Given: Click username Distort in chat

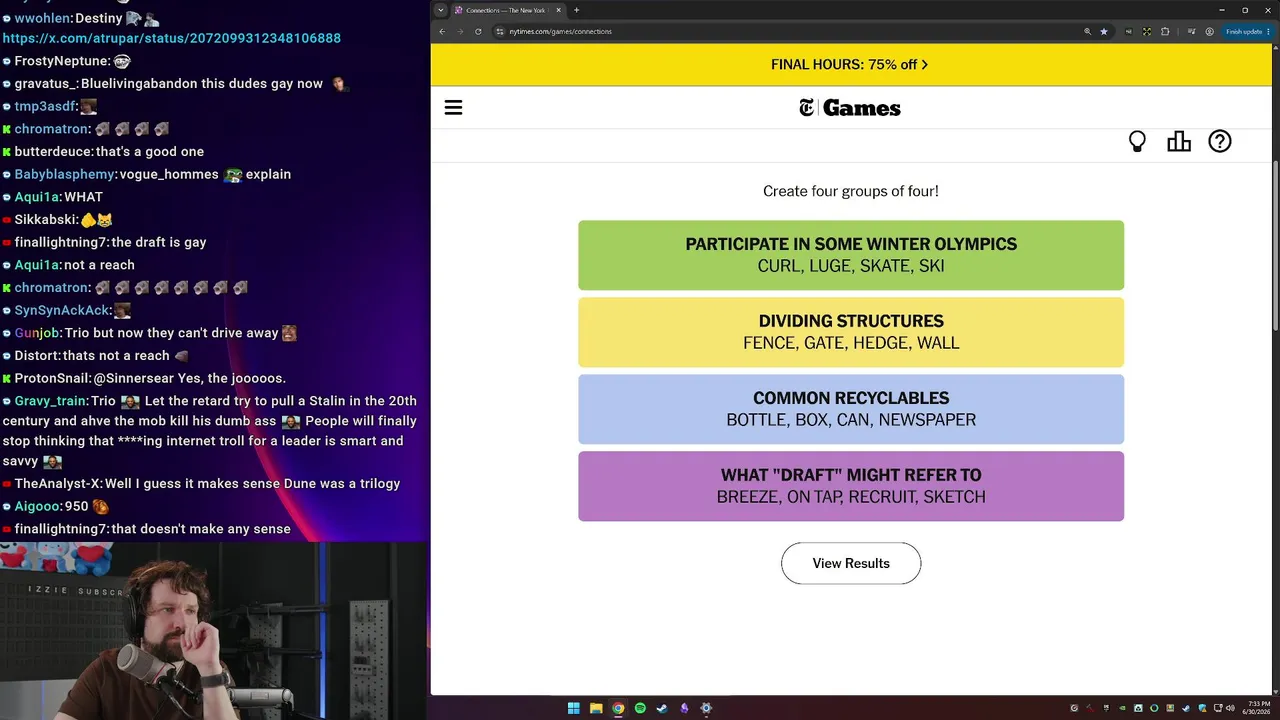Looking at the screenshot, I should [36, 355].
